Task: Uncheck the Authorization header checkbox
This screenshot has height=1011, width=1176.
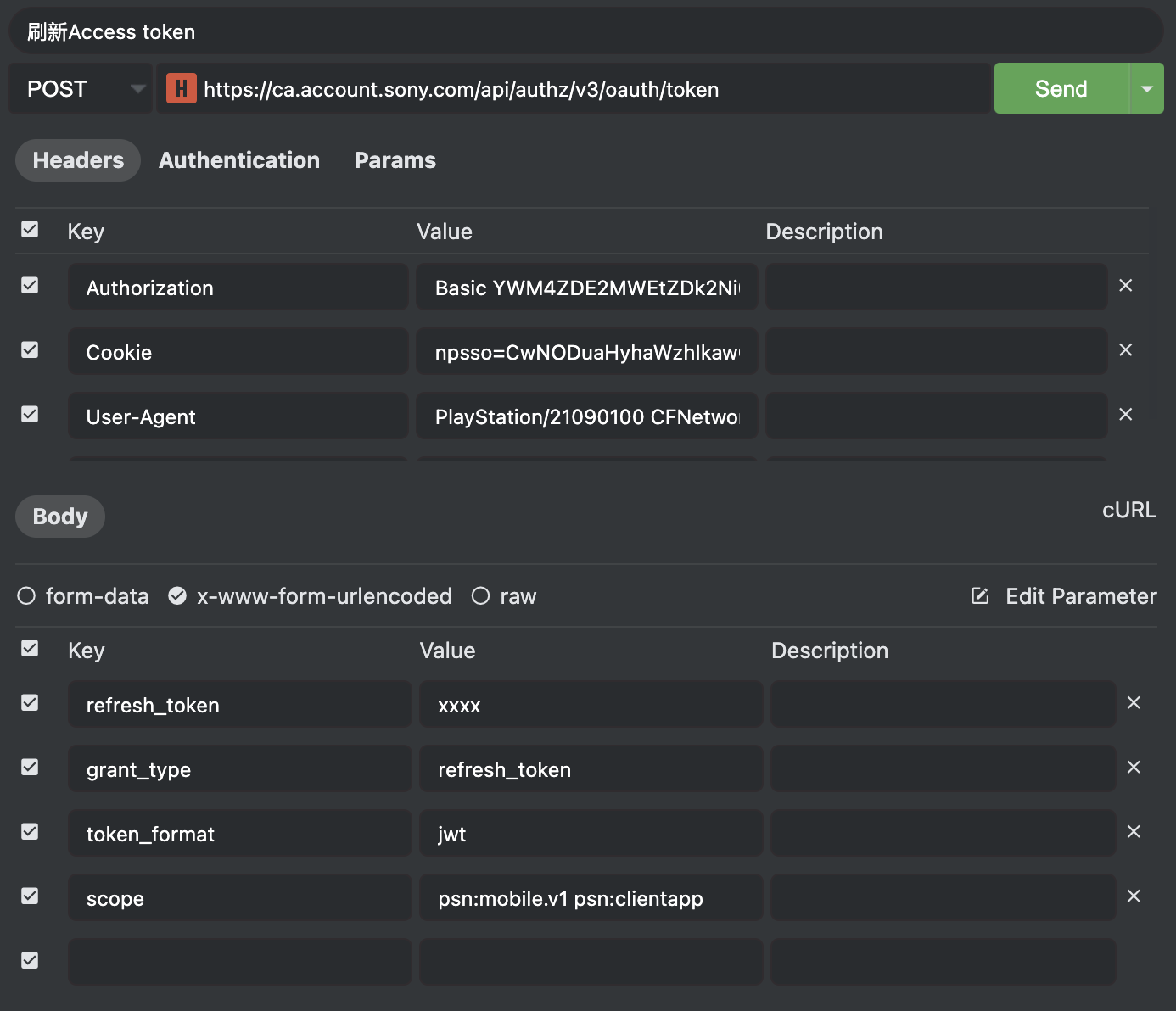Action: click(x=30, y=286)
